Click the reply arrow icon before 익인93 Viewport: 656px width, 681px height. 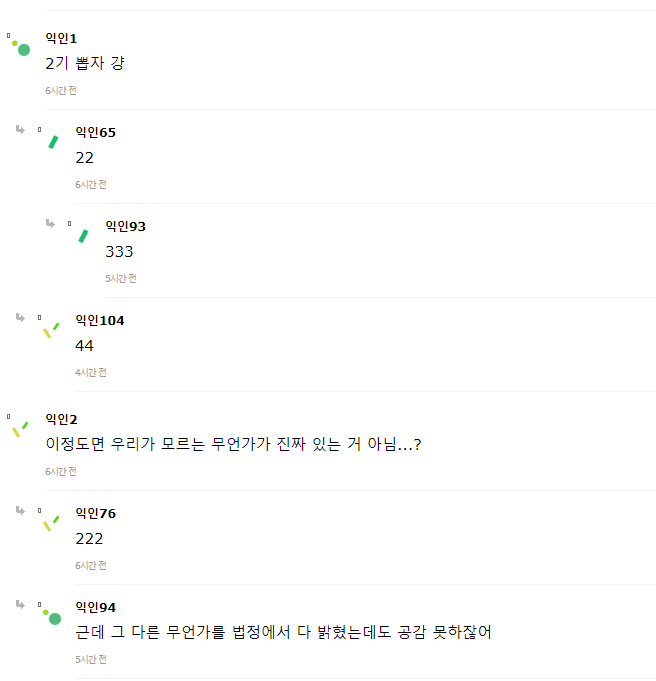50,223
